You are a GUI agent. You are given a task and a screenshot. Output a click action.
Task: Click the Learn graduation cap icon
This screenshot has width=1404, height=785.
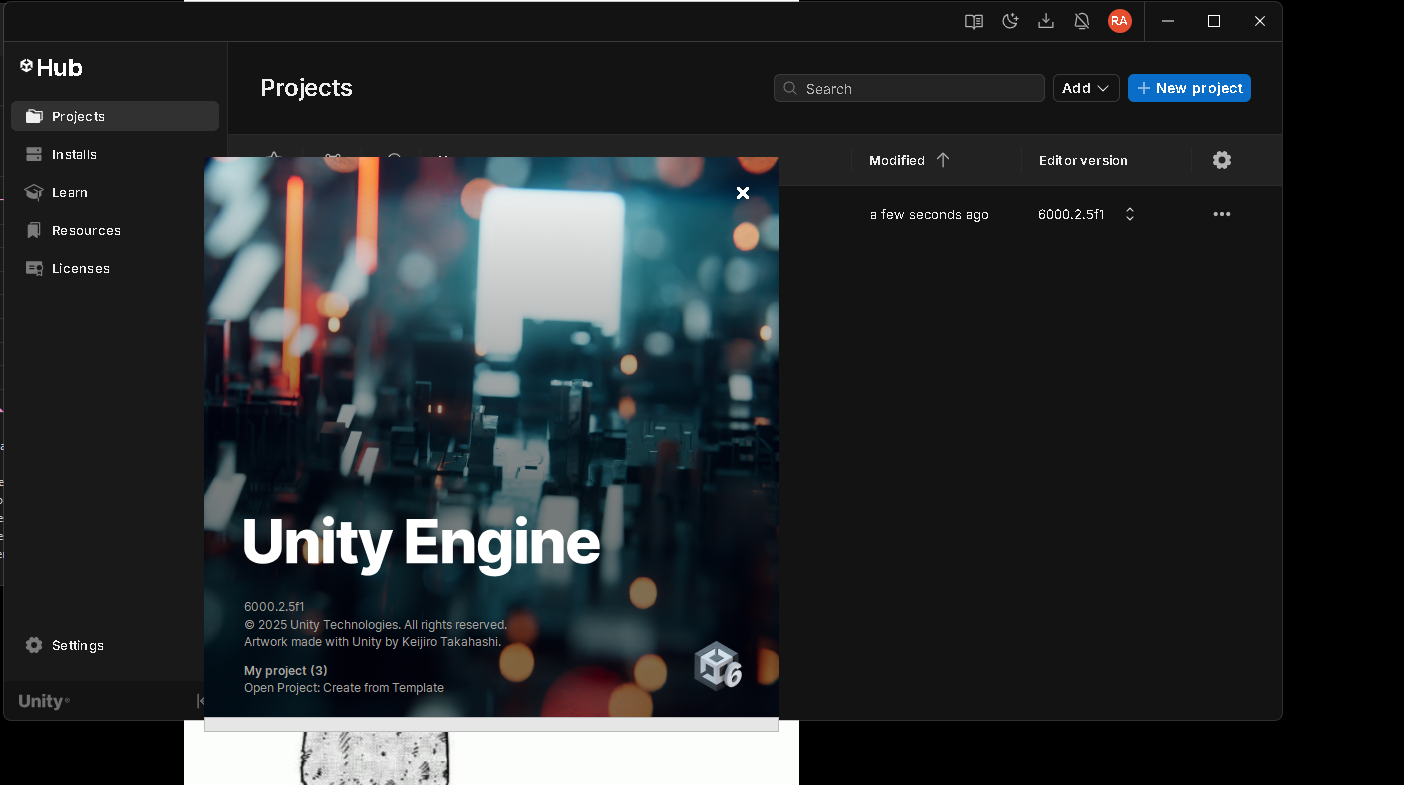point(35,192)
